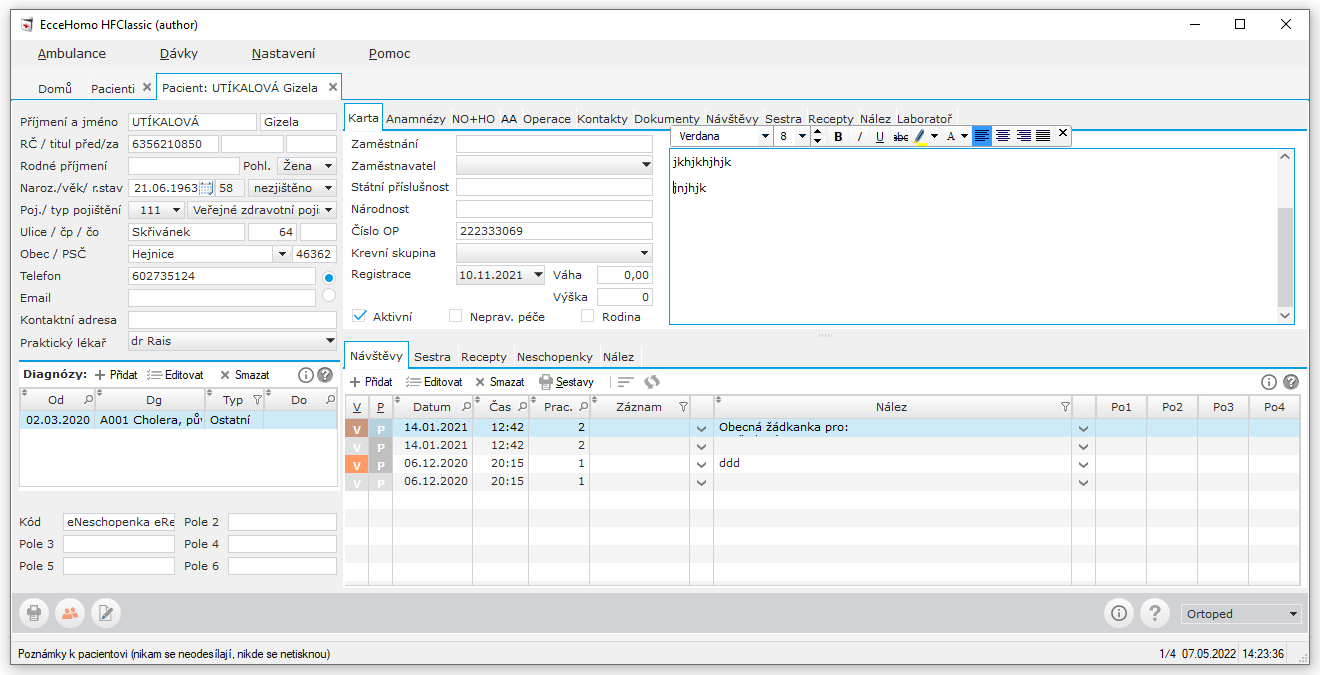Select the radio button beside Telefon
The image size is (1320, 675).
329,276
